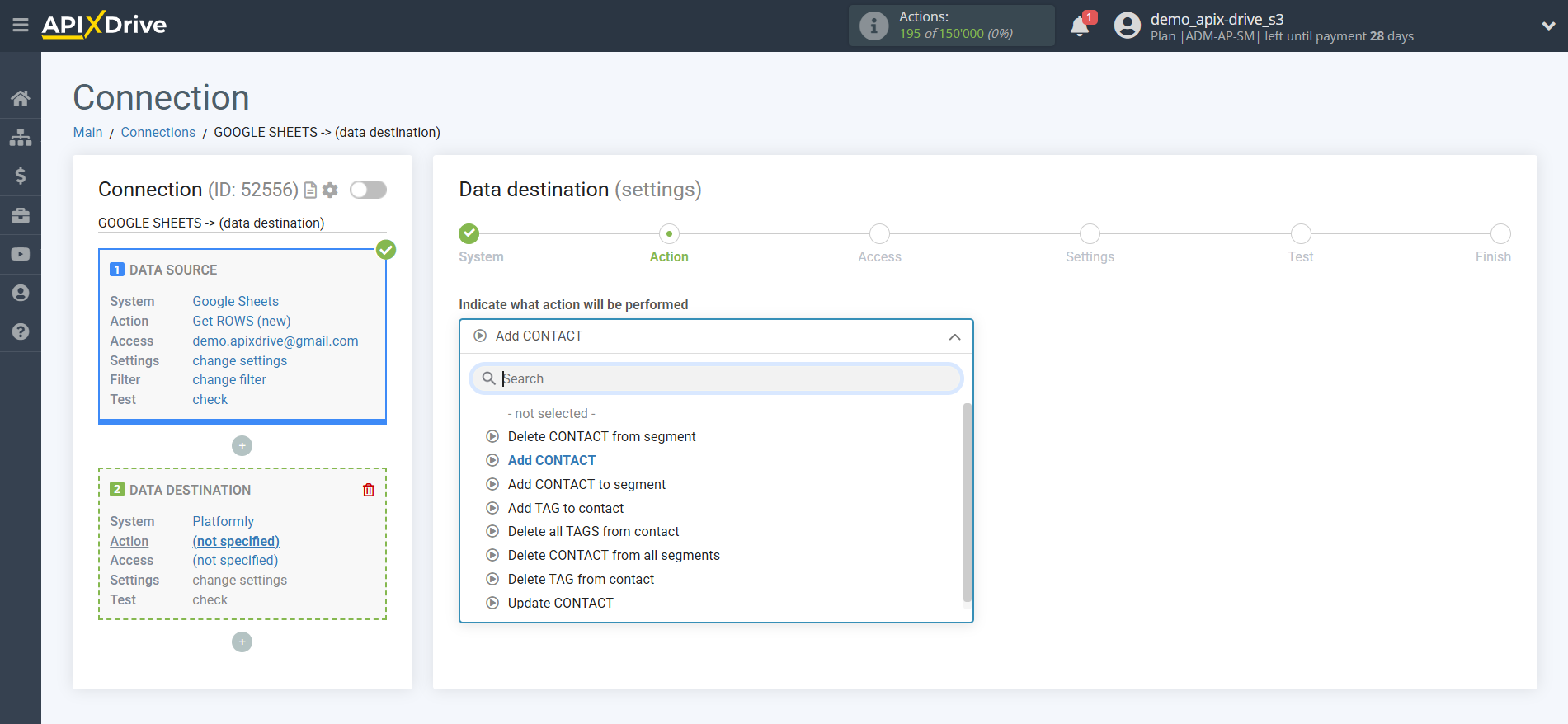Image resolution: width=1568 pixels, height=724 pixels.
Task: Expand the account dropdown chevron
Action: [1548, 26]
